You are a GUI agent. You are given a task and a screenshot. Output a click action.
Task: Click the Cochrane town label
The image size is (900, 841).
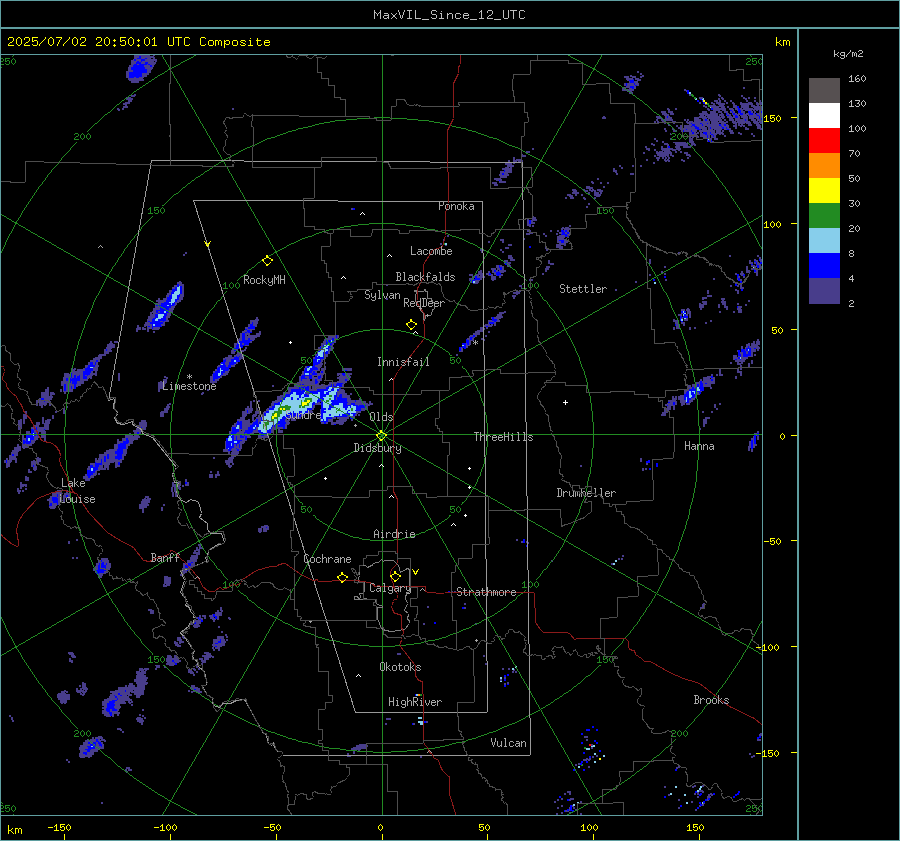point(327,559)
